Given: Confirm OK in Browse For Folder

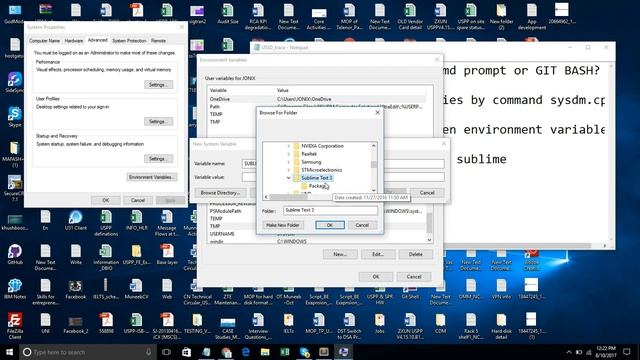Looking at the screenshot, I should [330, 225].
